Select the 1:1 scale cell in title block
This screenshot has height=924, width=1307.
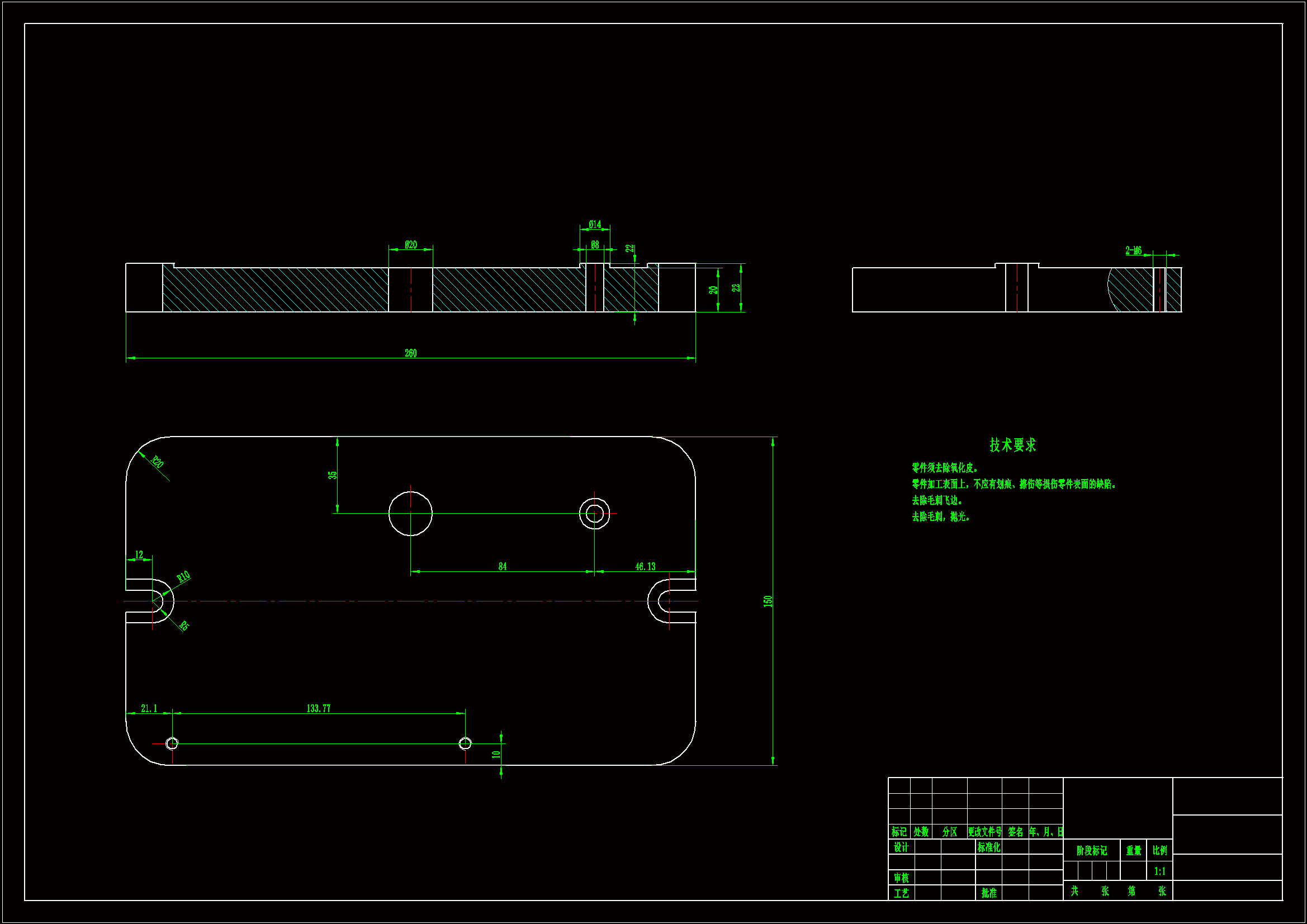point(1159,871)
